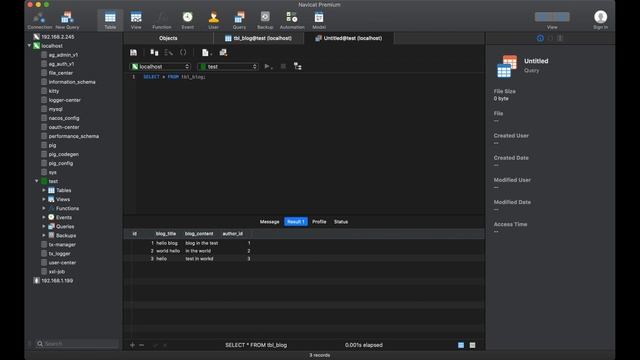The height and width of the screenshot is (360, 640).
Task: Select the 'hello blog' cell
Action: tap(167, 243)
